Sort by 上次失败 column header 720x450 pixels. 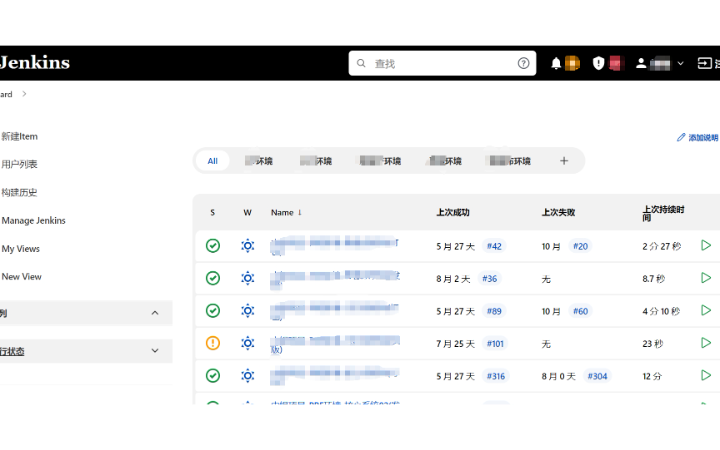pos(558,213)
